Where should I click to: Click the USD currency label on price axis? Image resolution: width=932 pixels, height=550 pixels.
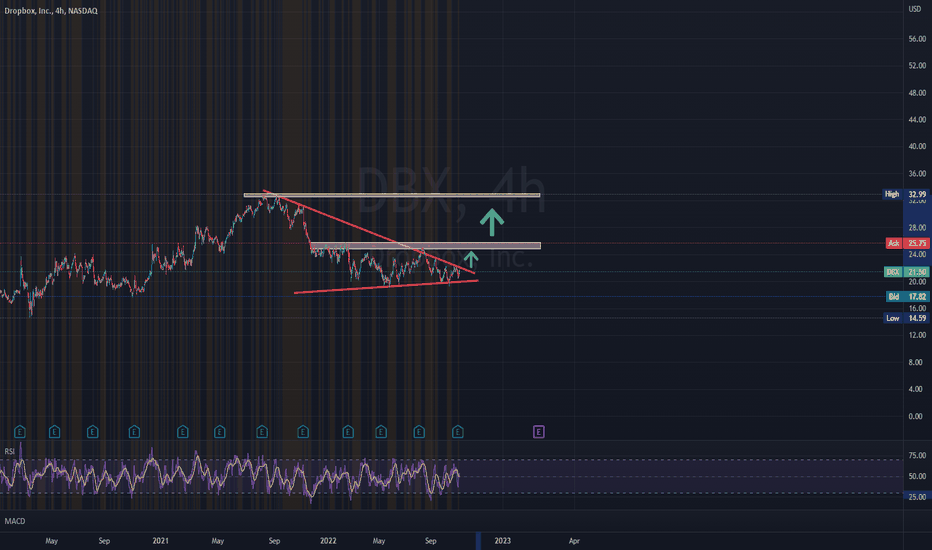click(914, 9)
